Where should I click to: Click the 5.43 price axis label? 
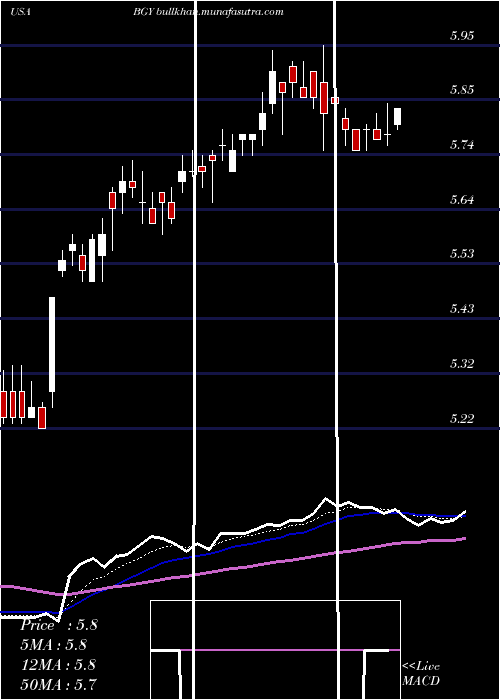pos(462,309)
